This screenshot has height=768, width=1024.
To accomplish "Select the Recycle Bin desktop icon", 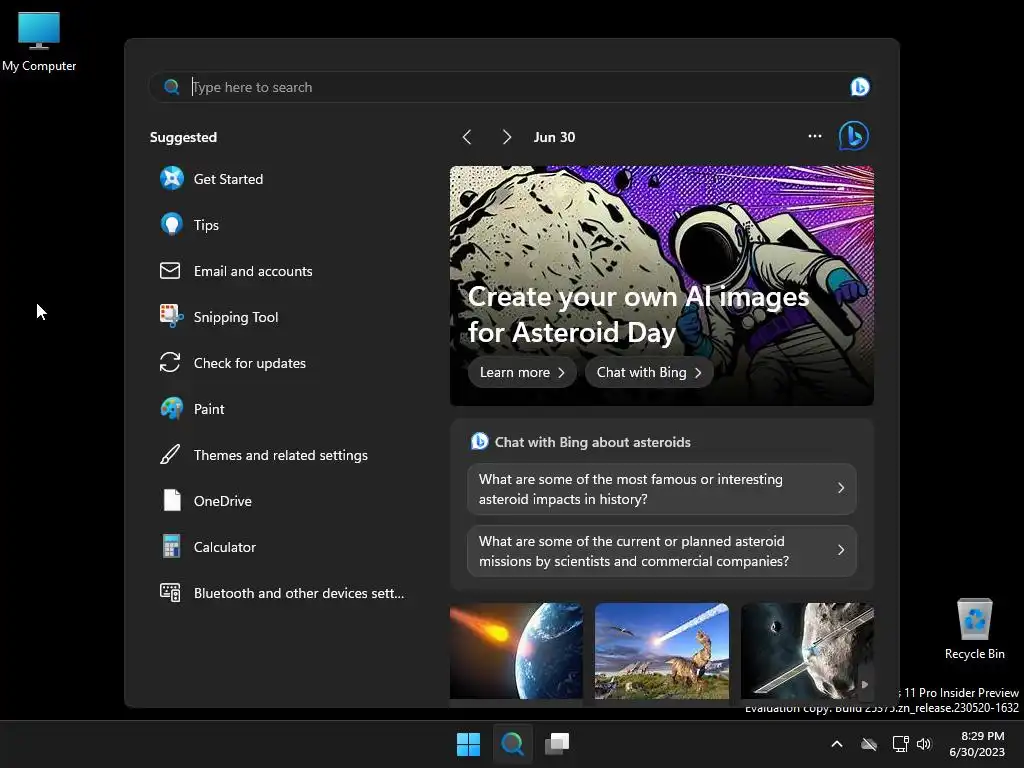I will (x=974, y=629).
